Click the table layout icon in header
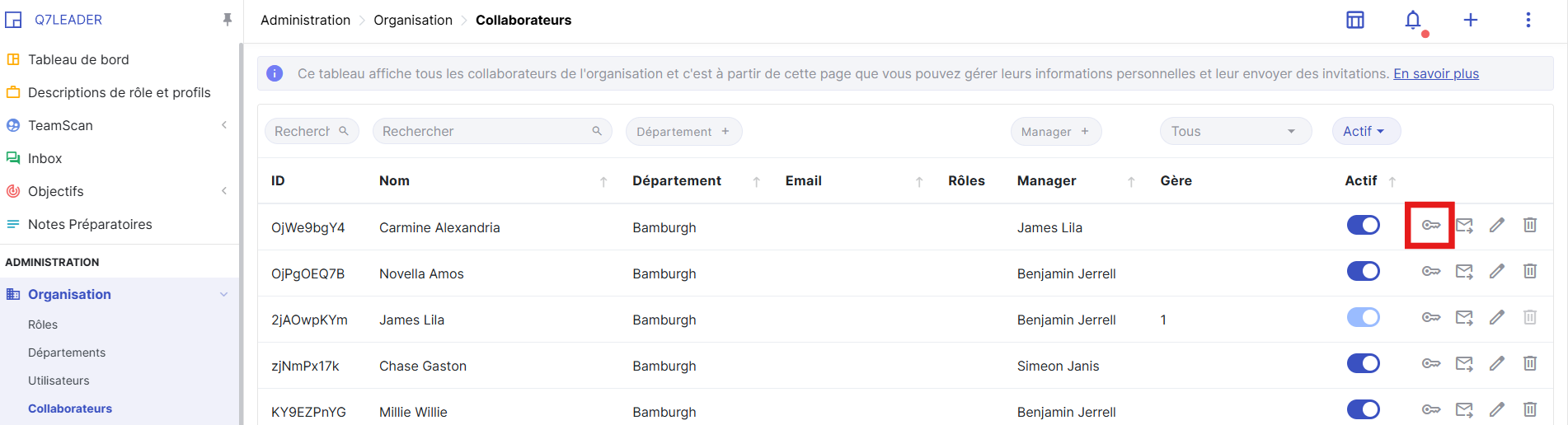The height and width of the screenshot is (425, 1568). tap(1355, 20)
